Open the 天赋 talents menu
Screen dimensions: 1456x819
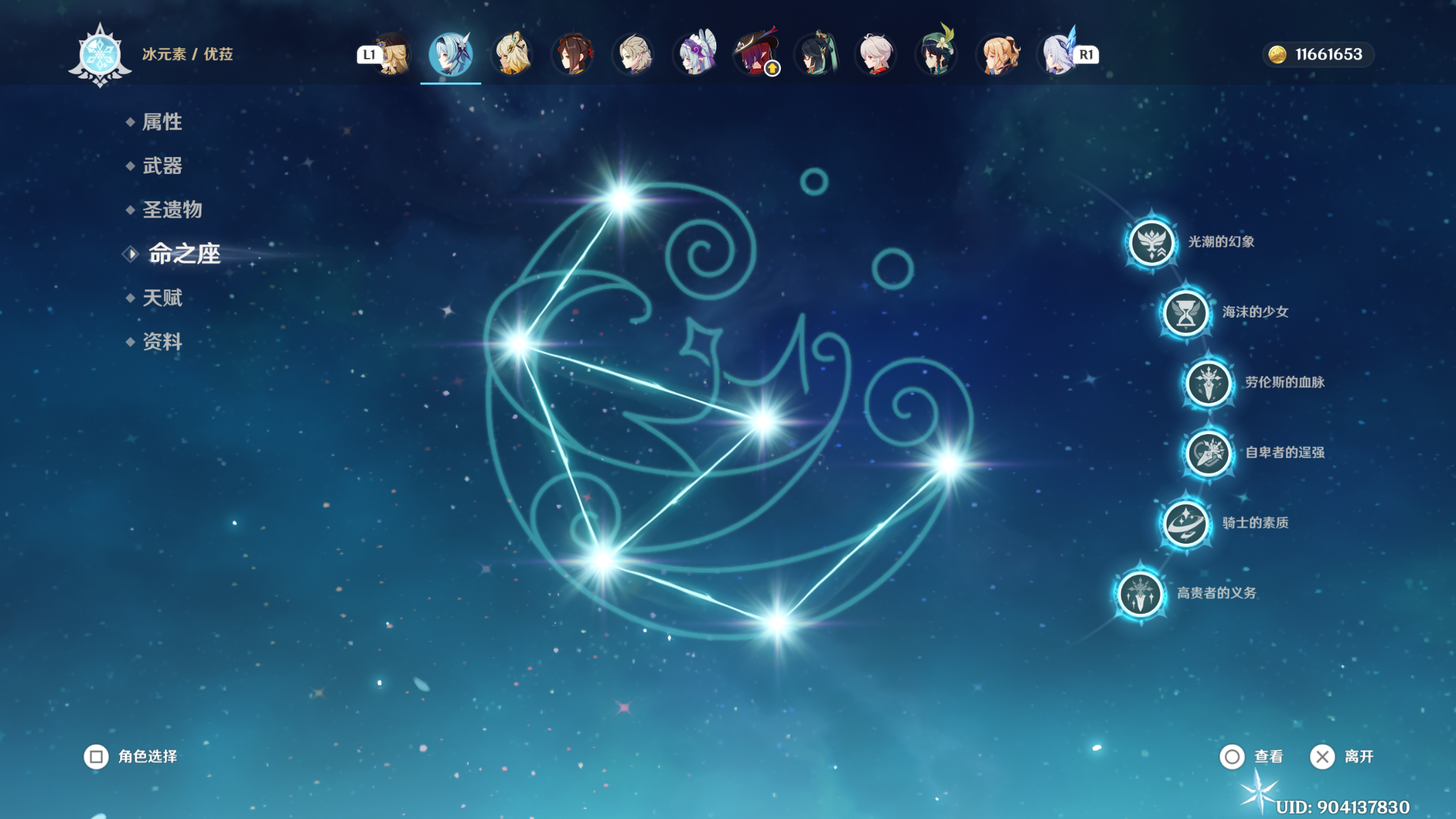(162, 298)
